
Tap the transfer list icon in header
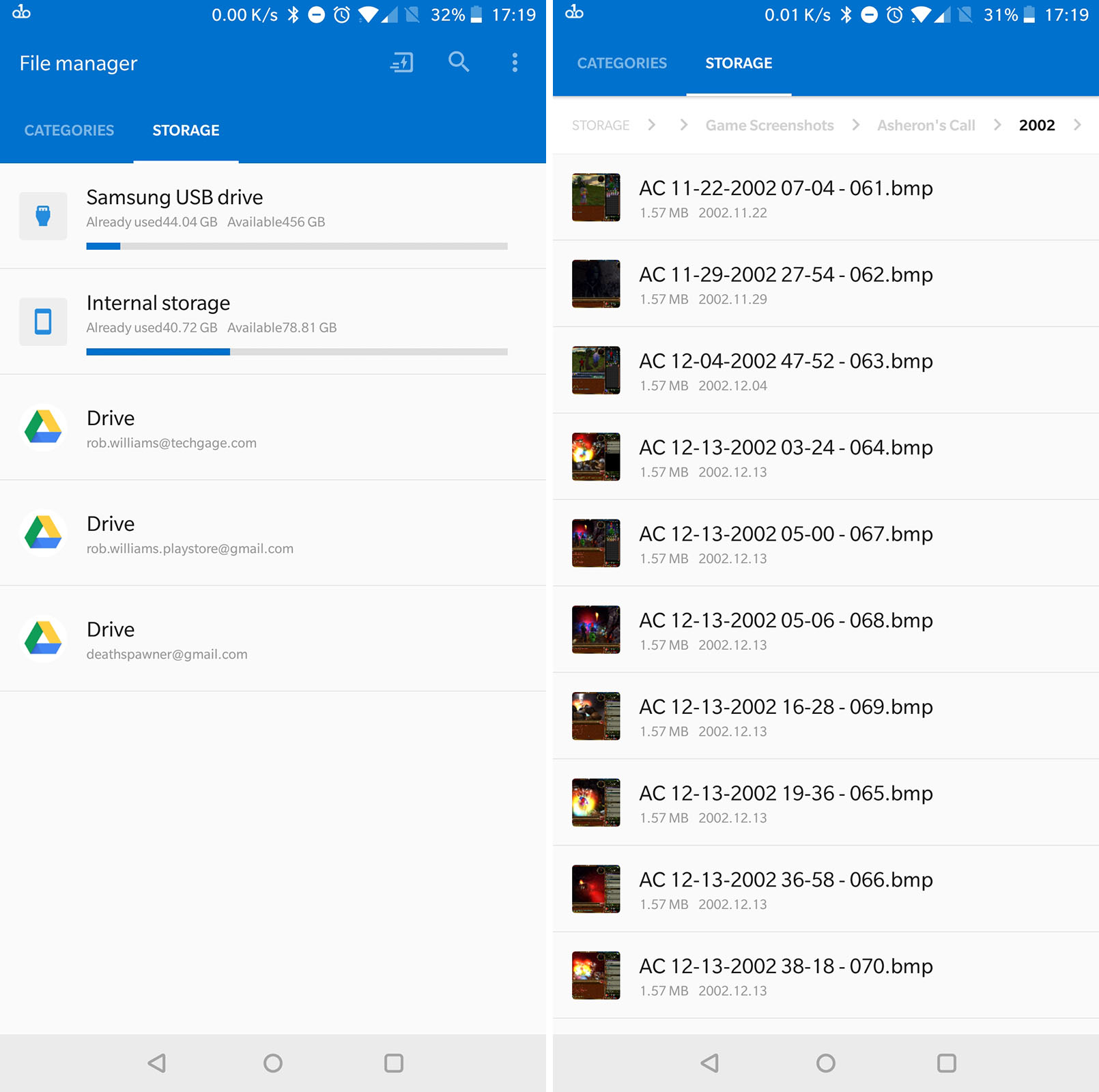pyautogui.click(x=401, y=63)
